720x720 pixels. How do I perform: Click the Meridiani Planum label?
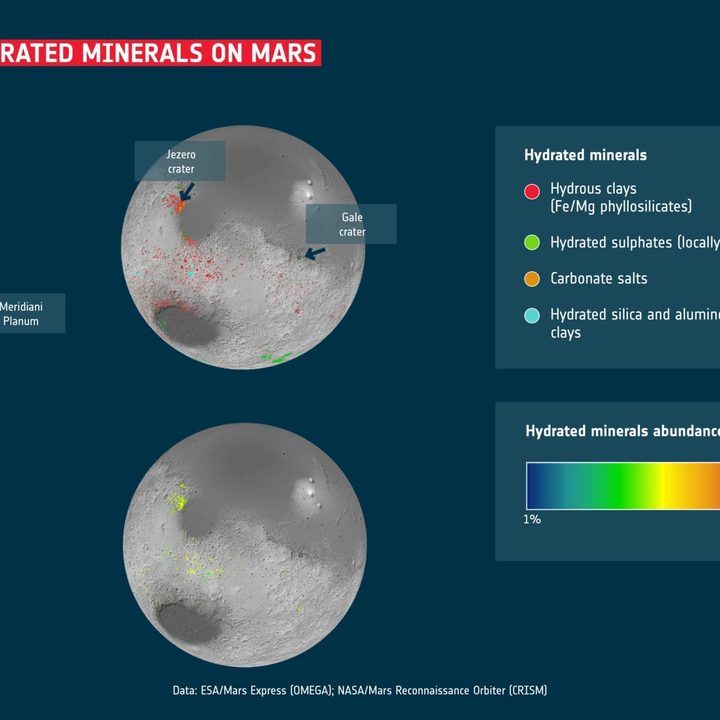pyautogui.click(x=32, y=314)
